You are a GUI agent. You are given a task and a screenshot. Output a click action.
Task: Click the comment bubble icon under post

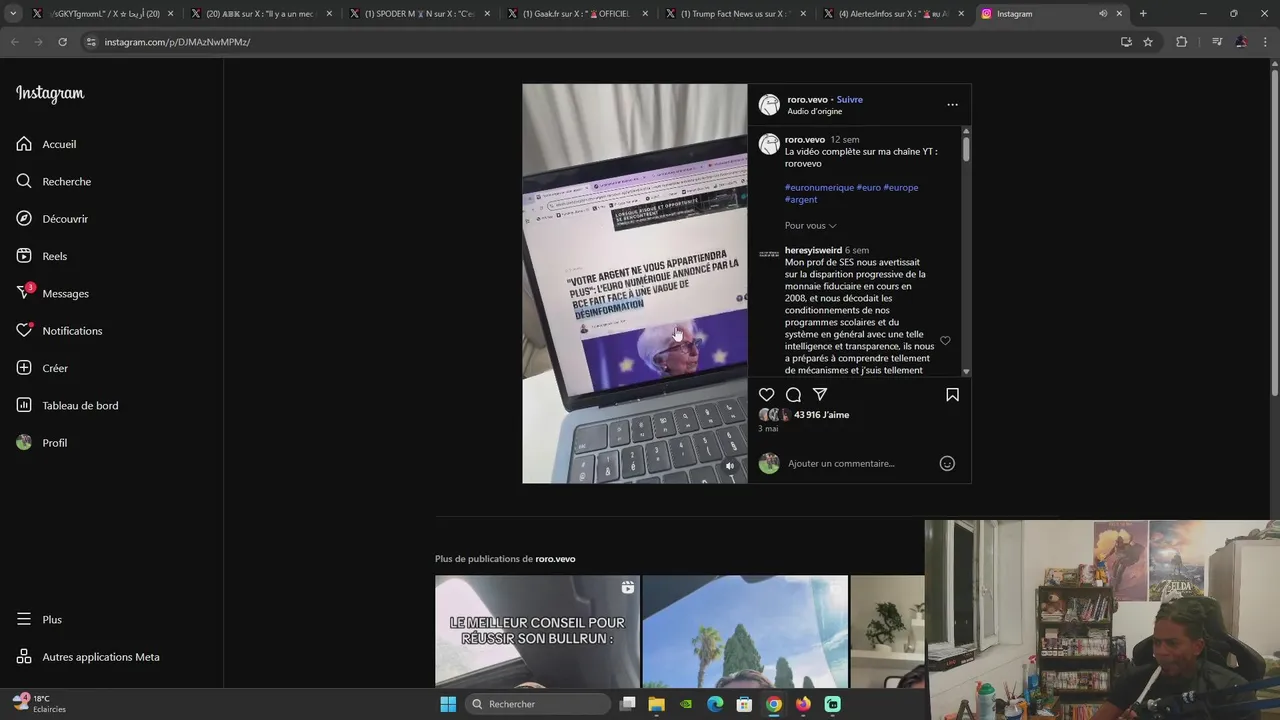793,395
